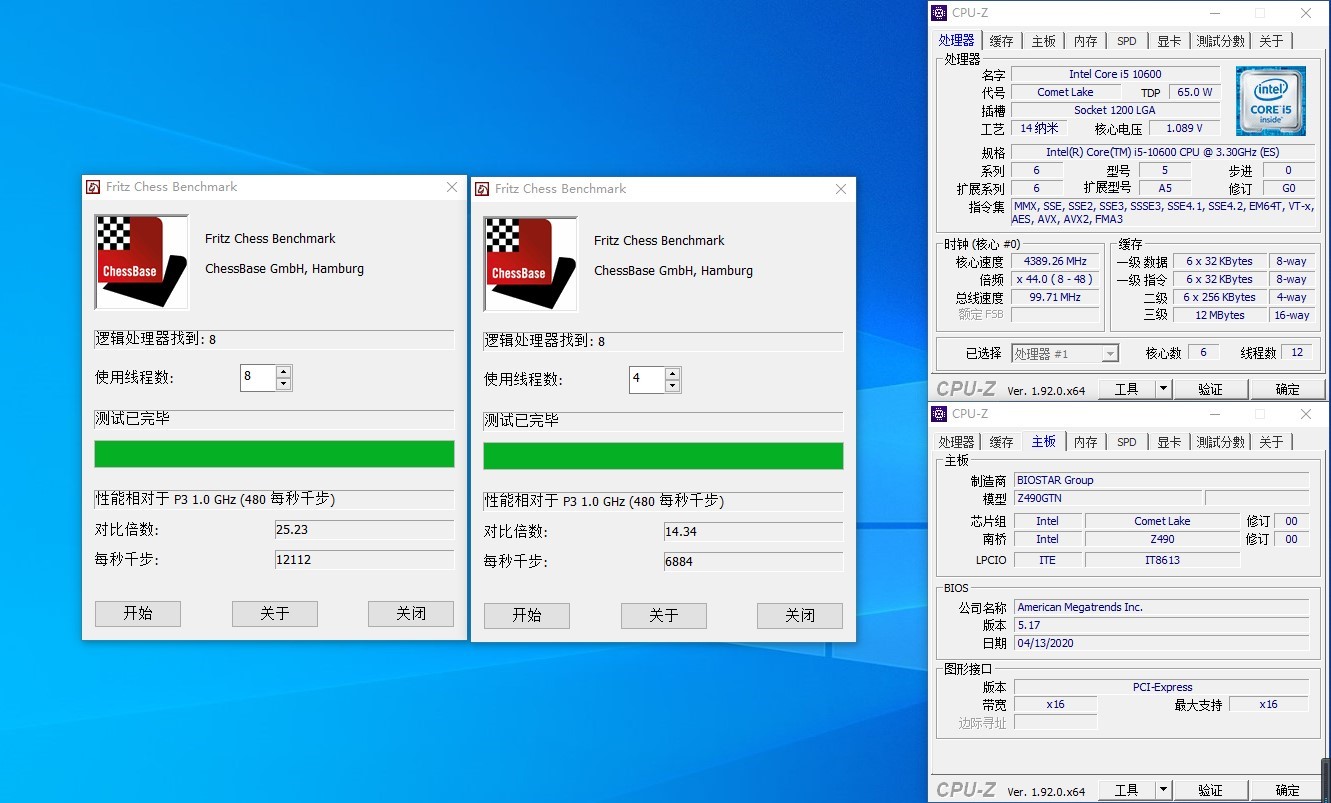
Task: Click thread count field showing 8
Action: click(x=258, y=378)
